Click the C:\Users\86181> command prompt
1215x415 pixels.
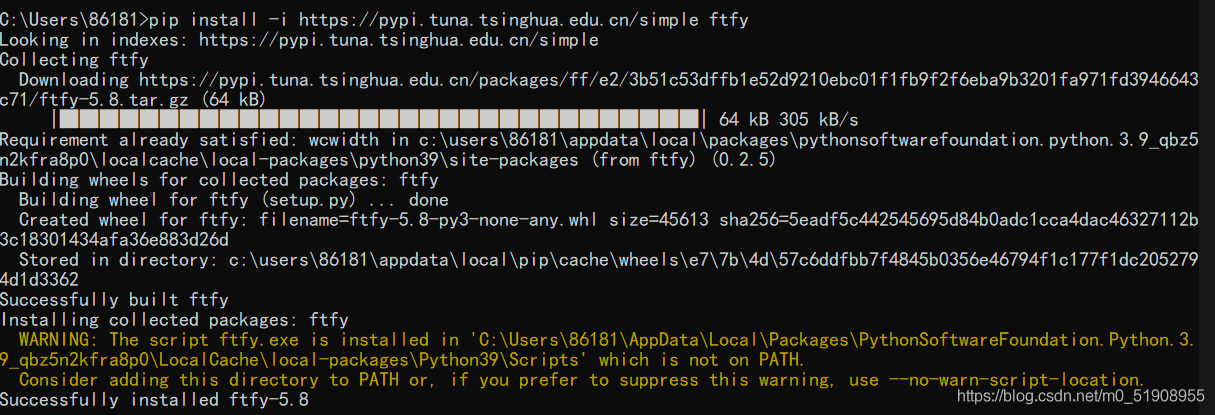coord(74,19)
